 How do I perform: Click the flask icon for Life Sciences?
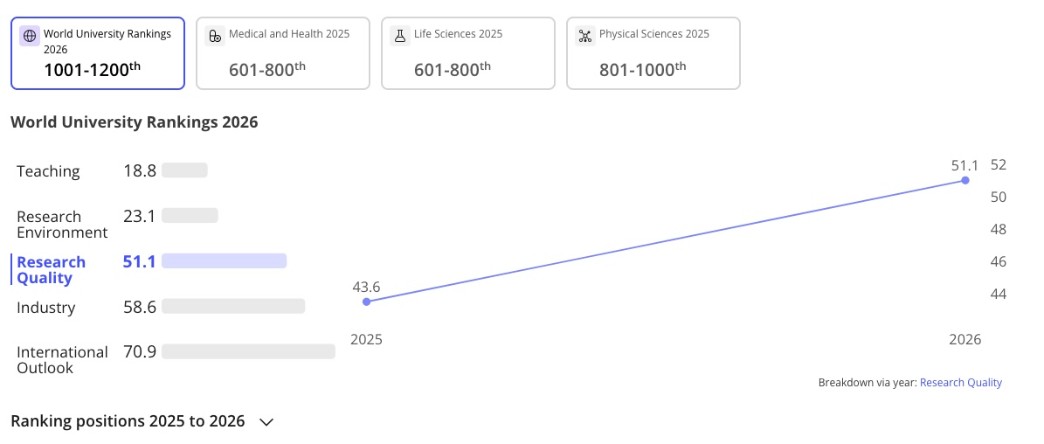pos(400,35)
